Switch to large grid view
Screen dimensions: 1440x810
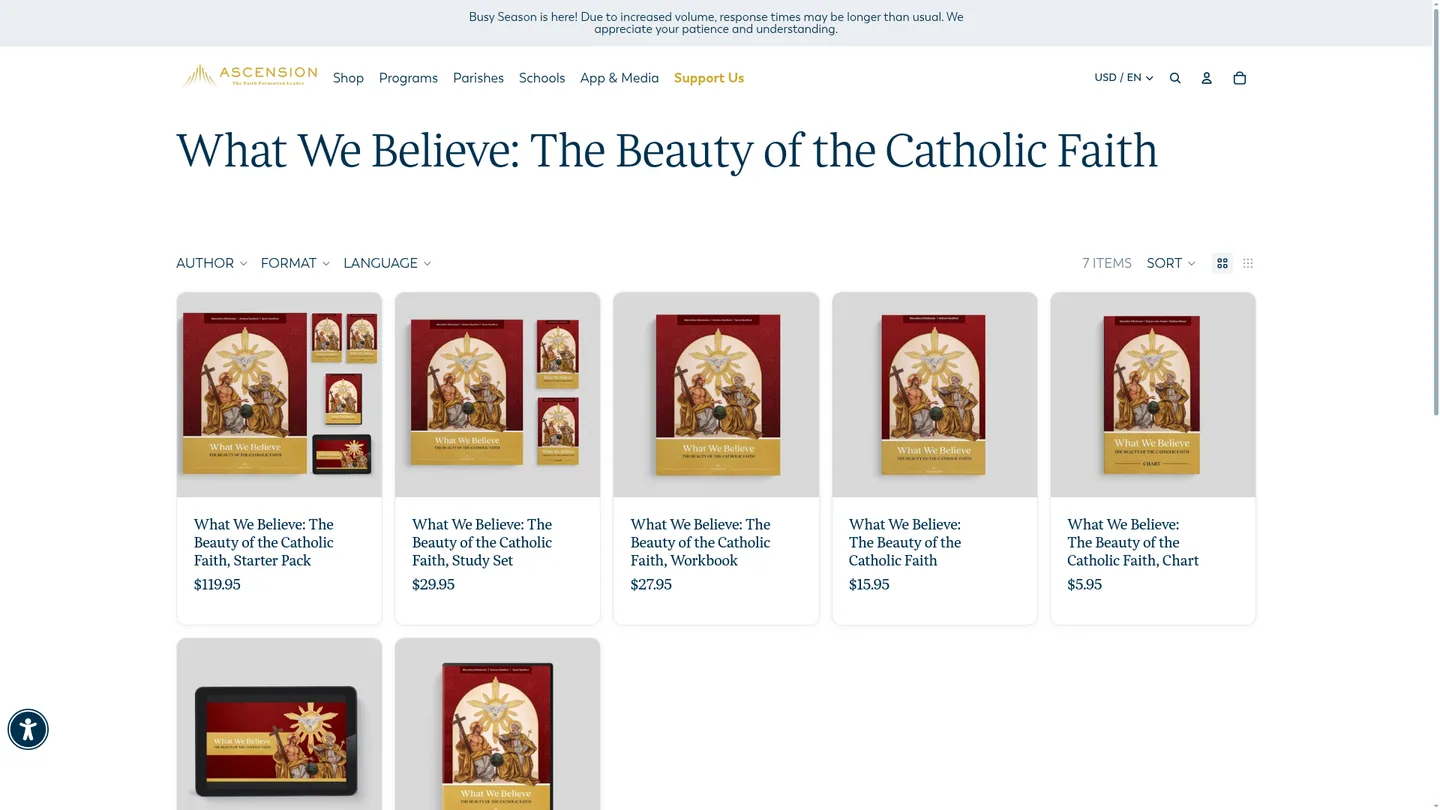click(1222, 263)
